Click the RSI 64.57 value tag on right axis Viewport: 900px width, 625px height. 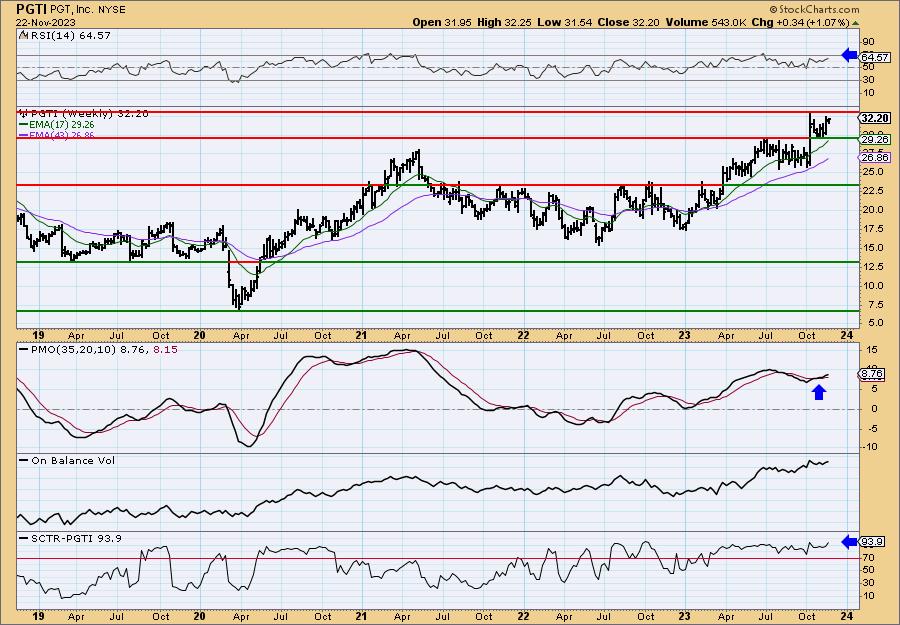point(875,57)
